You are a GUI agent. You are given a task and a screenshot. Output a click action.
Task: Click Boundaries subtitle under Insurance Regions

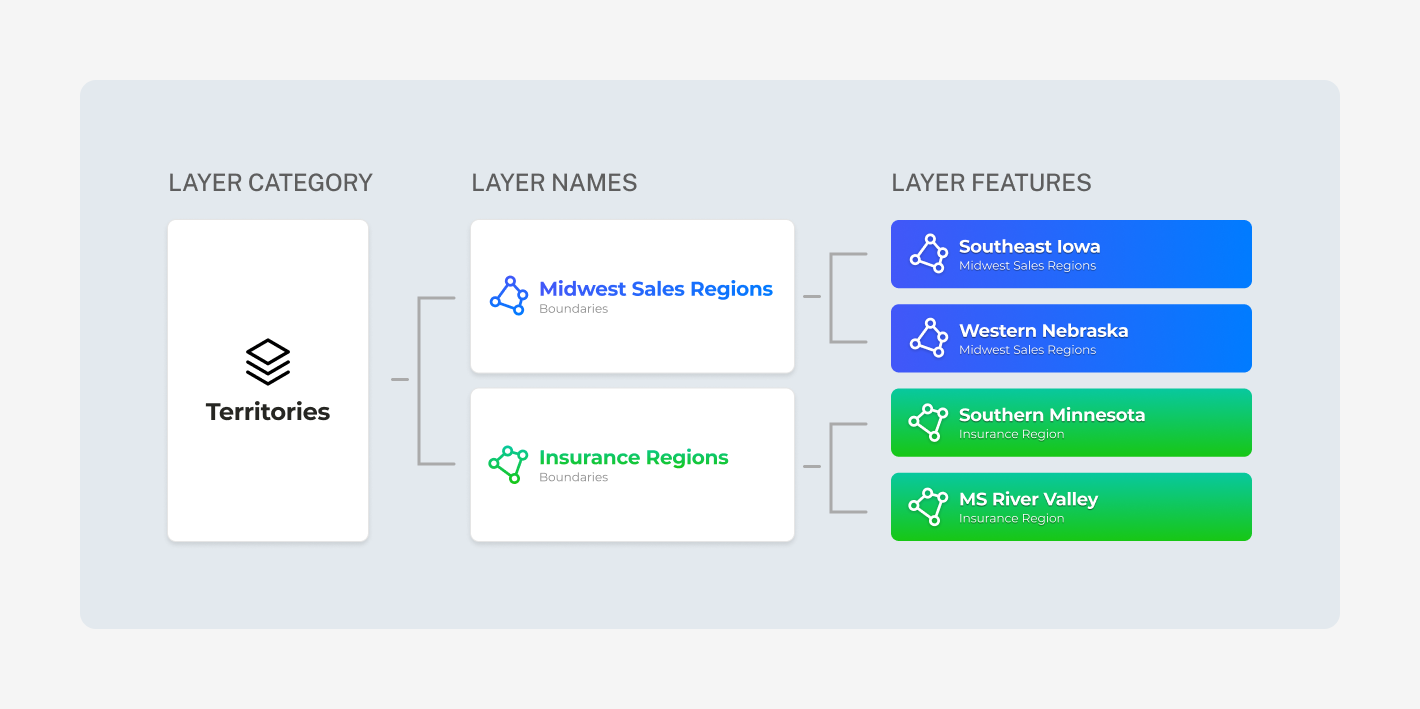[x=573, y=477]
